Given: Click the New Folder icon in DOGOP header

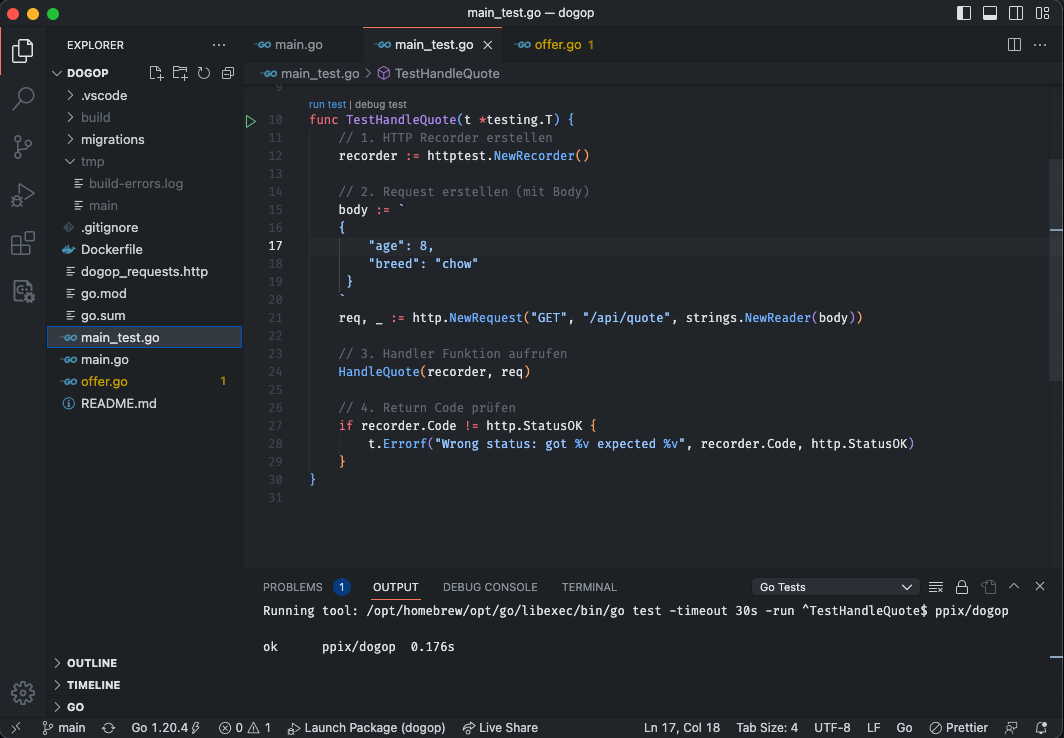Looking at the screenshot, I should [x=180, y=73].
